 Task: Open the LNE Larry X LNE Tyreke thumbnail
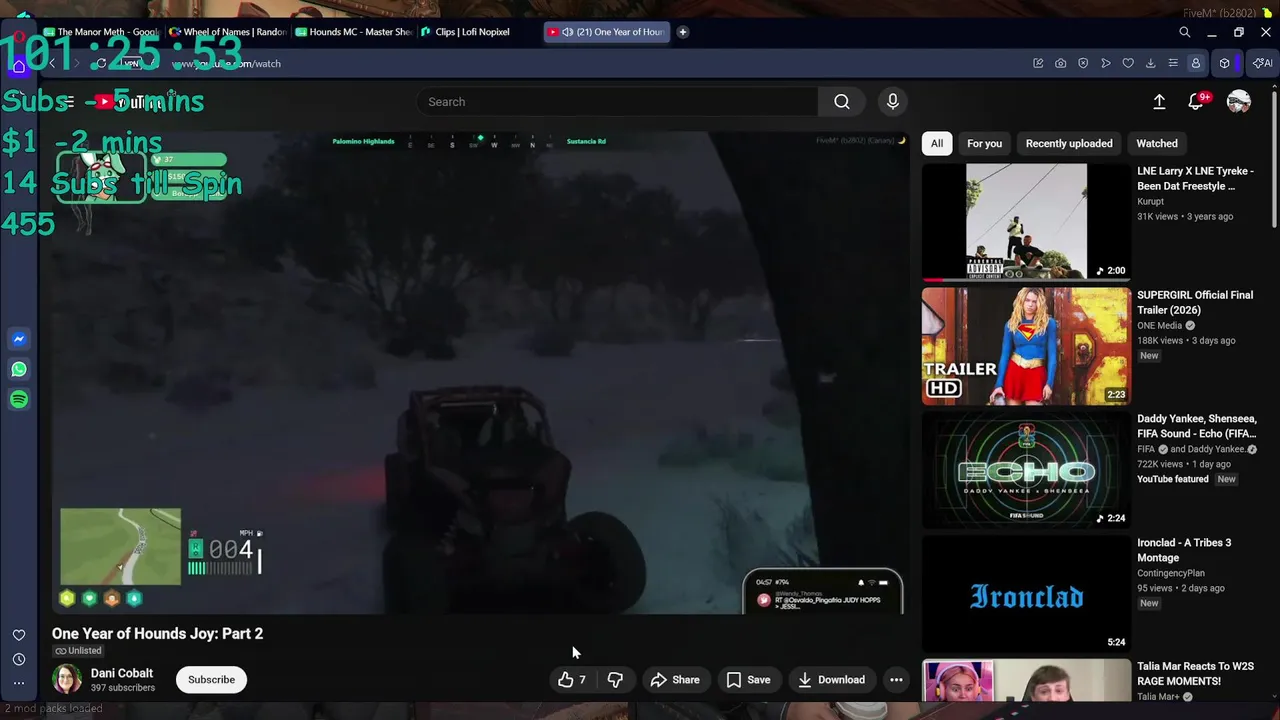click(x=1026, y=222)
